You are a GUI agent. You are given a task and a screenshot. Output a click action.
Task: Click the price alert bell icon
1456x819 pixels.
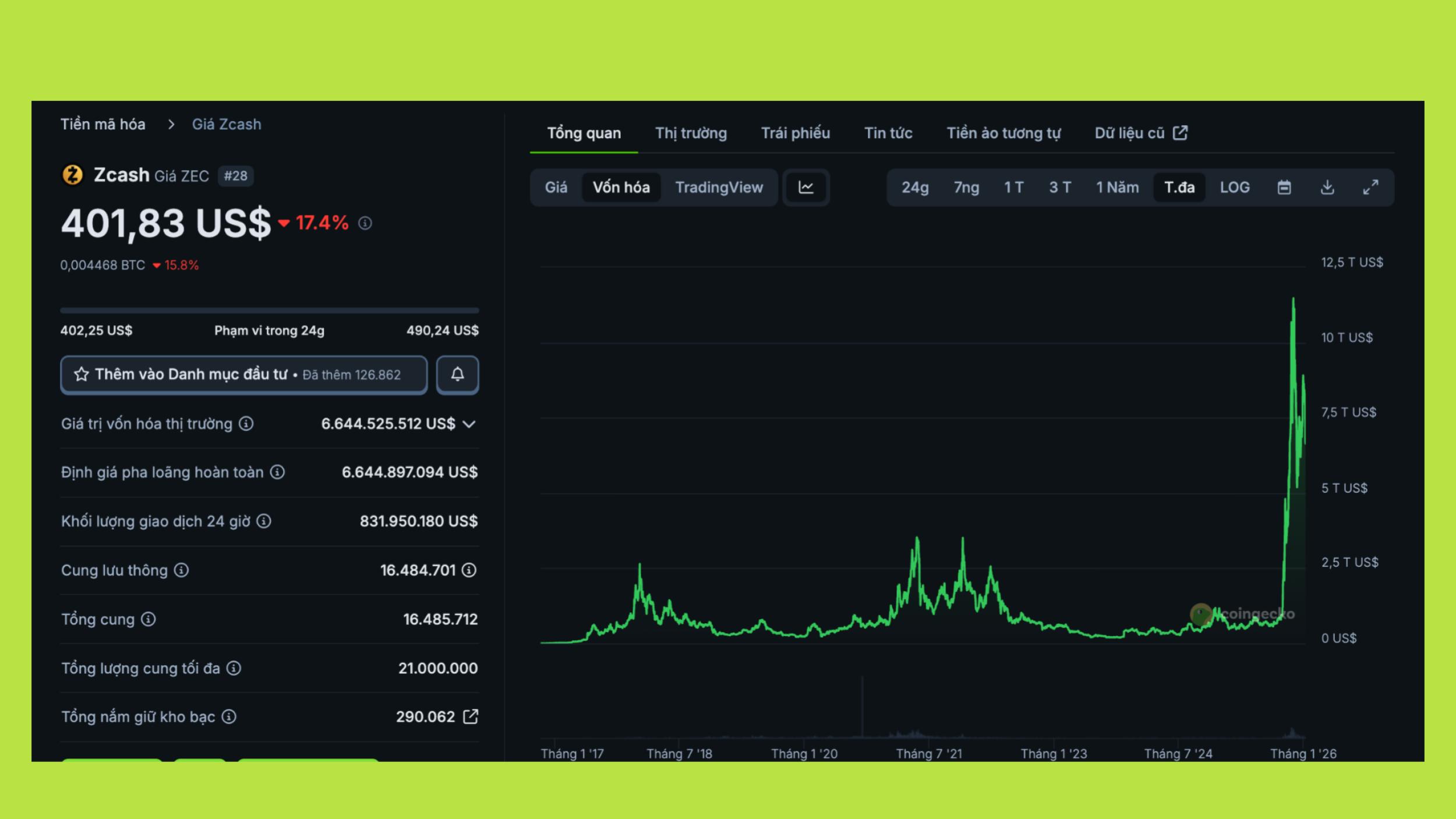(457, 375)
